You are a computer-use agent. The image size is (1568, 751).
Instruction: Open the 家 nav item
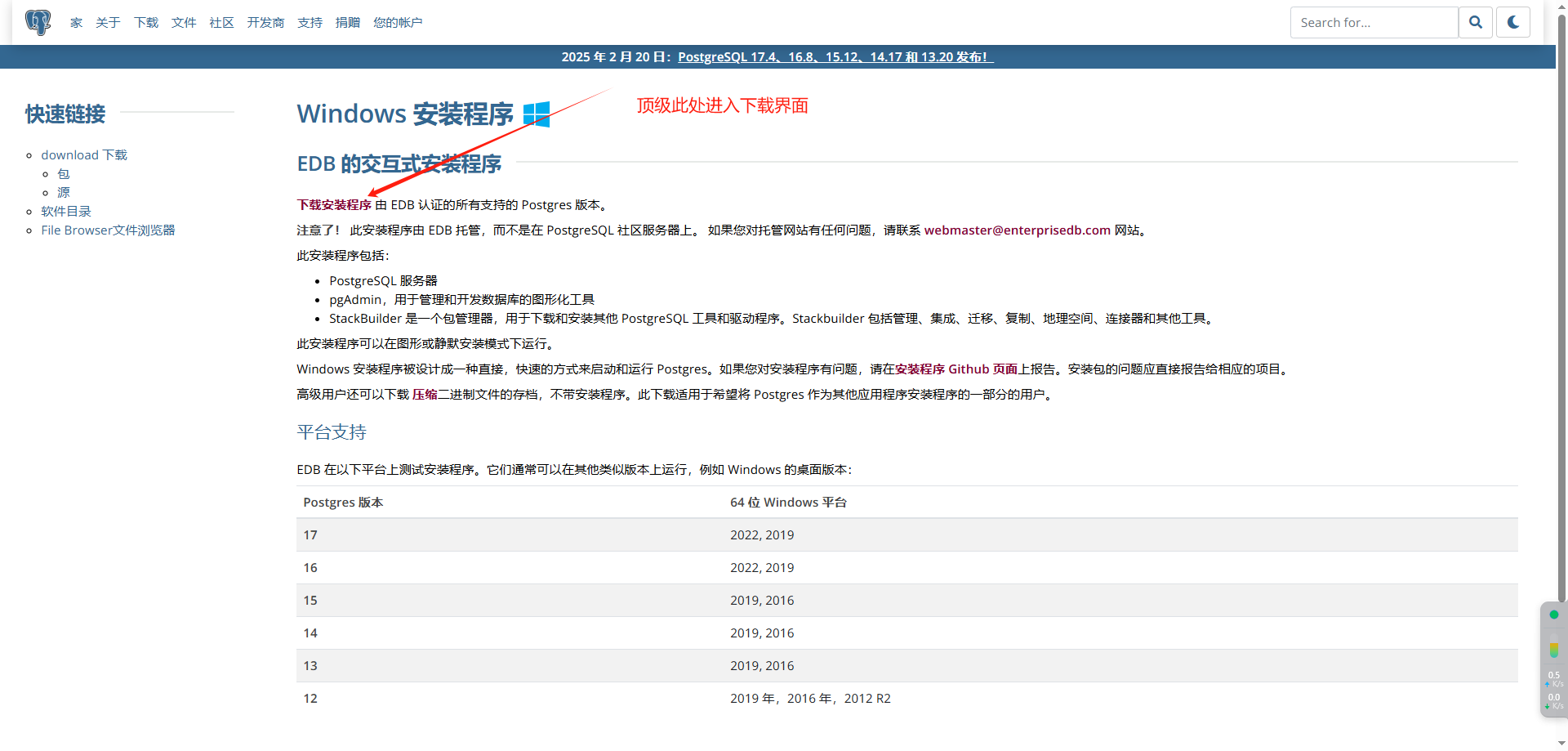pos(76,22)
